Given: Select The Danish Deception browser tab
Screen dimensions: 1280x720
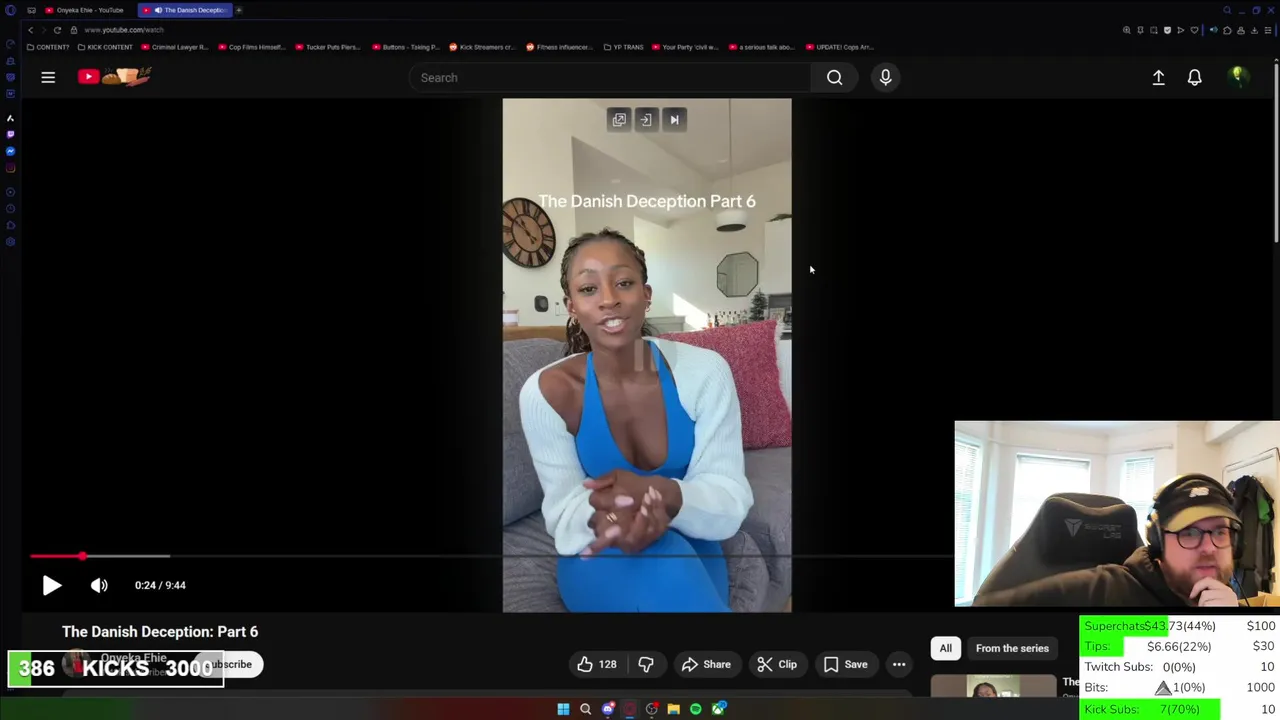Looking at the screenshot, I should (x=184, y=10).
